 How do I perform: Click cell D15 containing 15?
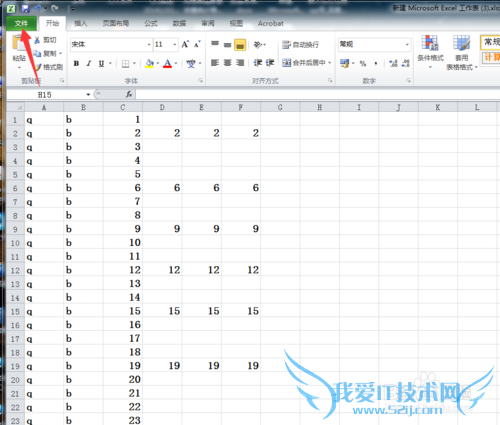click(162, 311)
